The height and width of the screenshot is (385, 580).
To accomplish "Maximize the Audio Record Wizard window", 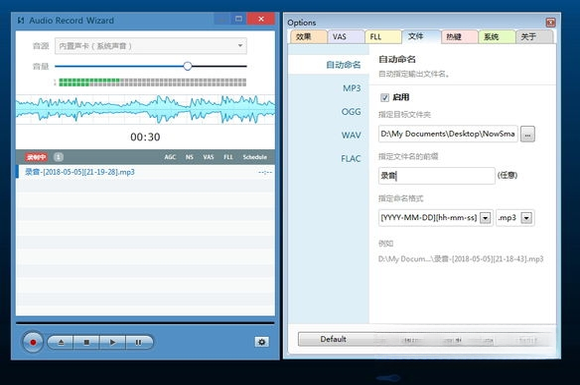I will [239, 19].
